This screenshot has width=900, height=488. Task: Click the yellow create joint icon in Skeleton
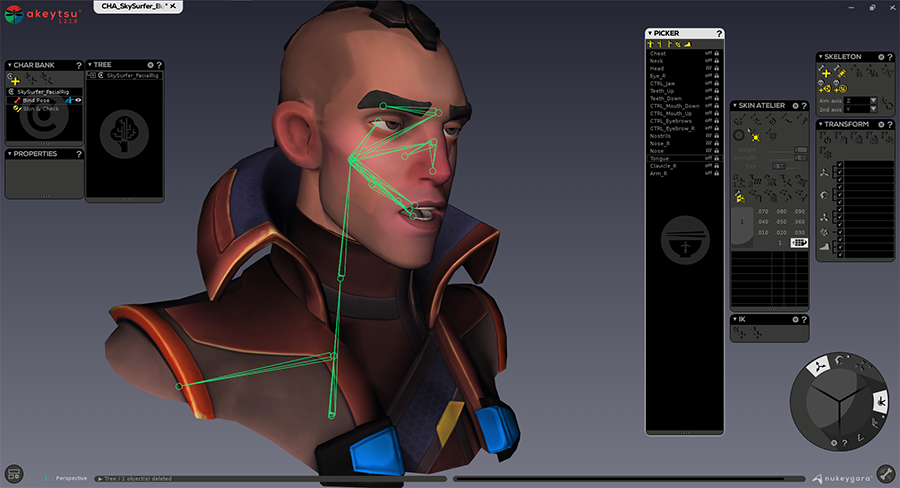(825, 73)
